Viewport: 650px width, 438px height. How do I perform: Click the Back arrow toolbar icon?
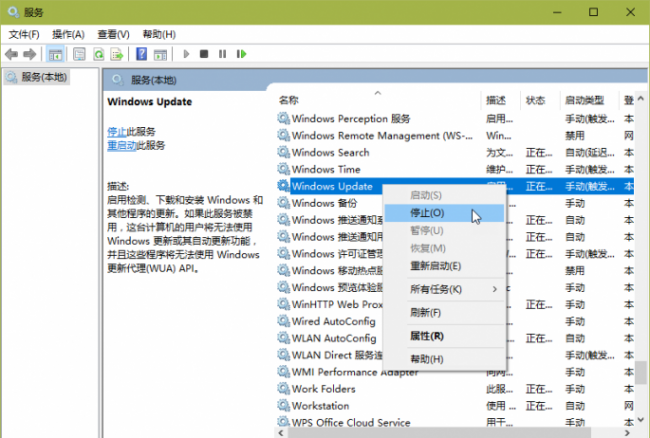click(x=11, y=54)
